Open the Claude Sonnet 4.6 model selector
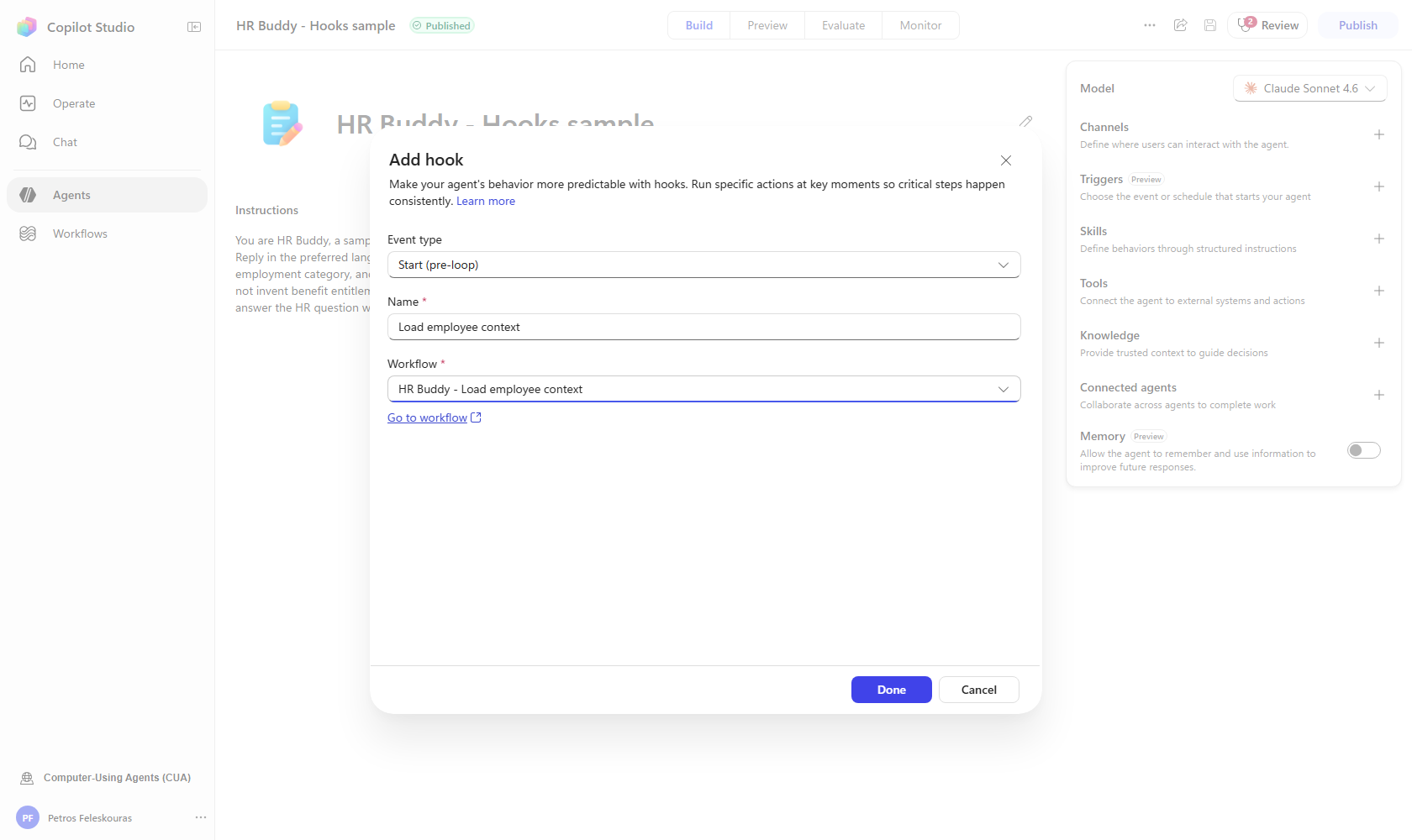 point(1310,88)
